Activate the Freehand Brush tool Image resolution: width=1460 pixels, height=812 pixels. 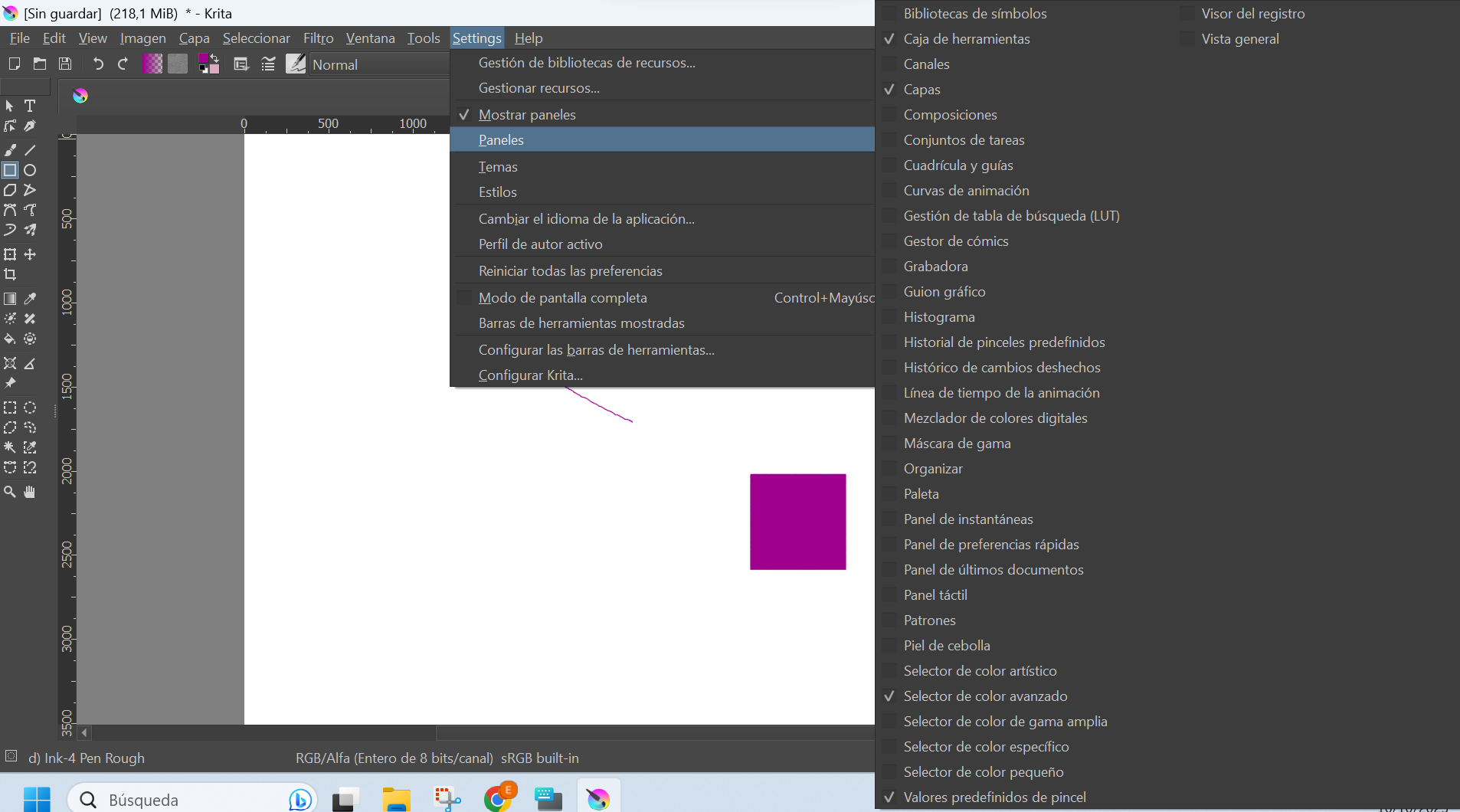tap(10, 150)
